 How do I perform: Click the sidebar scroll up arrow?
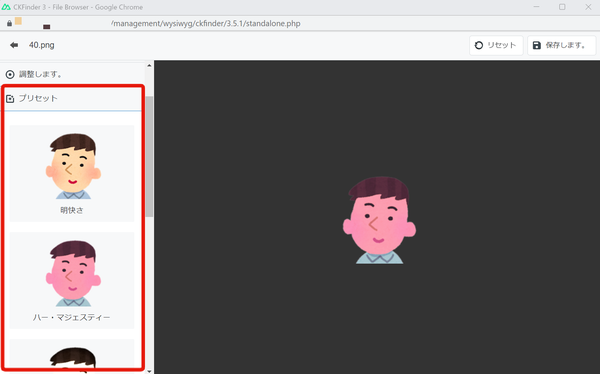pyautogui.click(x=149, y=66)
